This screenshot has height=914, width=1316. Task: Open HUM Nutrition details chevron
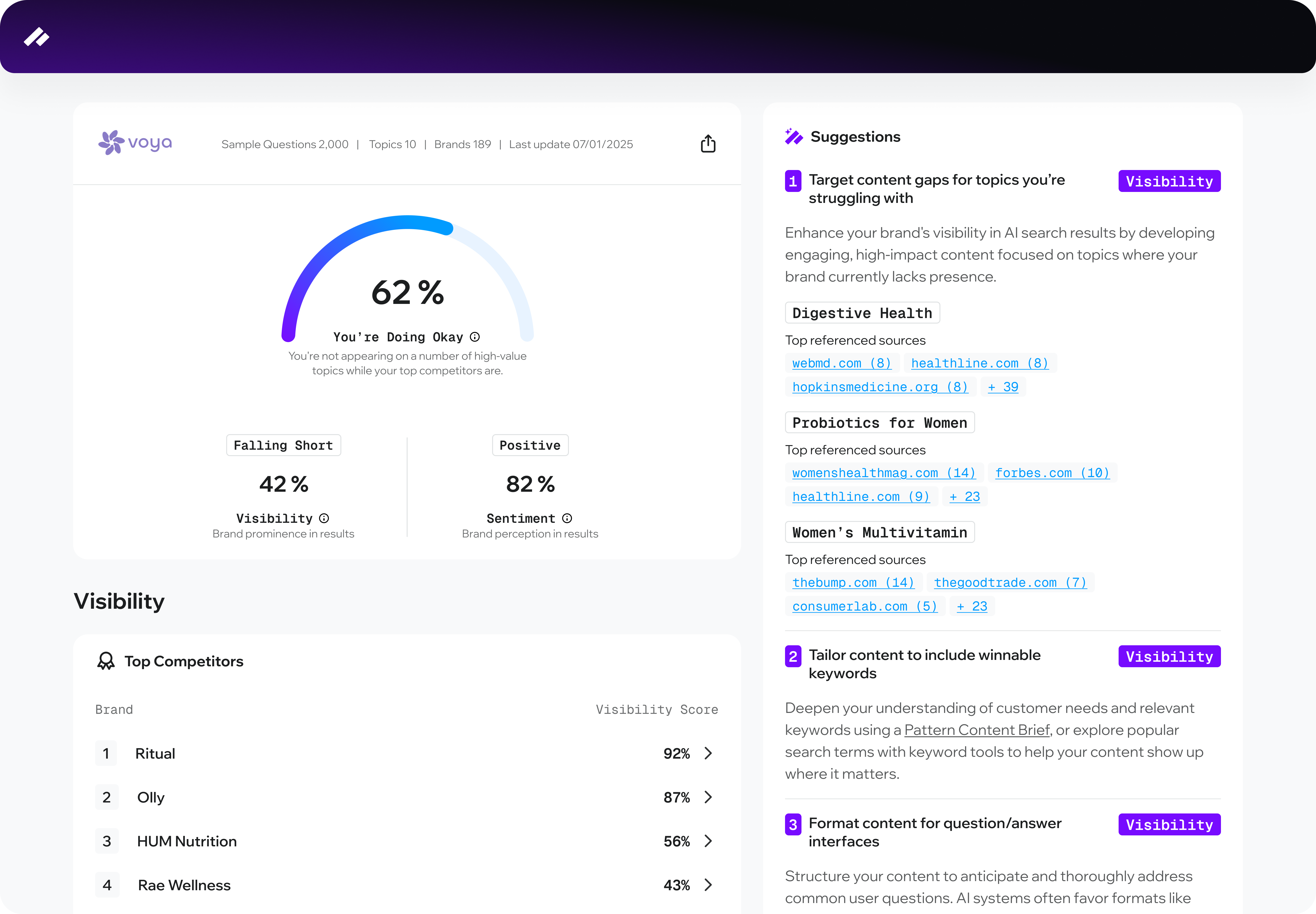[x=708, y=841]
